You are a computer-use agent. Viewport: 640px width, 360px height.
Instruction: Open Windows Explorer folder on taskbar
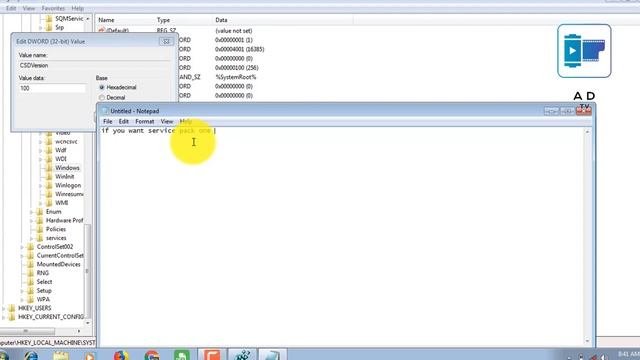[x=61, y=355]
